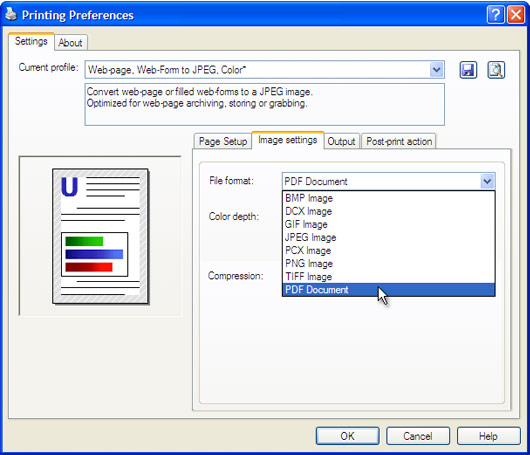Image resolution: width=530 pixels, height=455 pixels.
Task: Switch to the Settings tab
Action: point(31,41)
